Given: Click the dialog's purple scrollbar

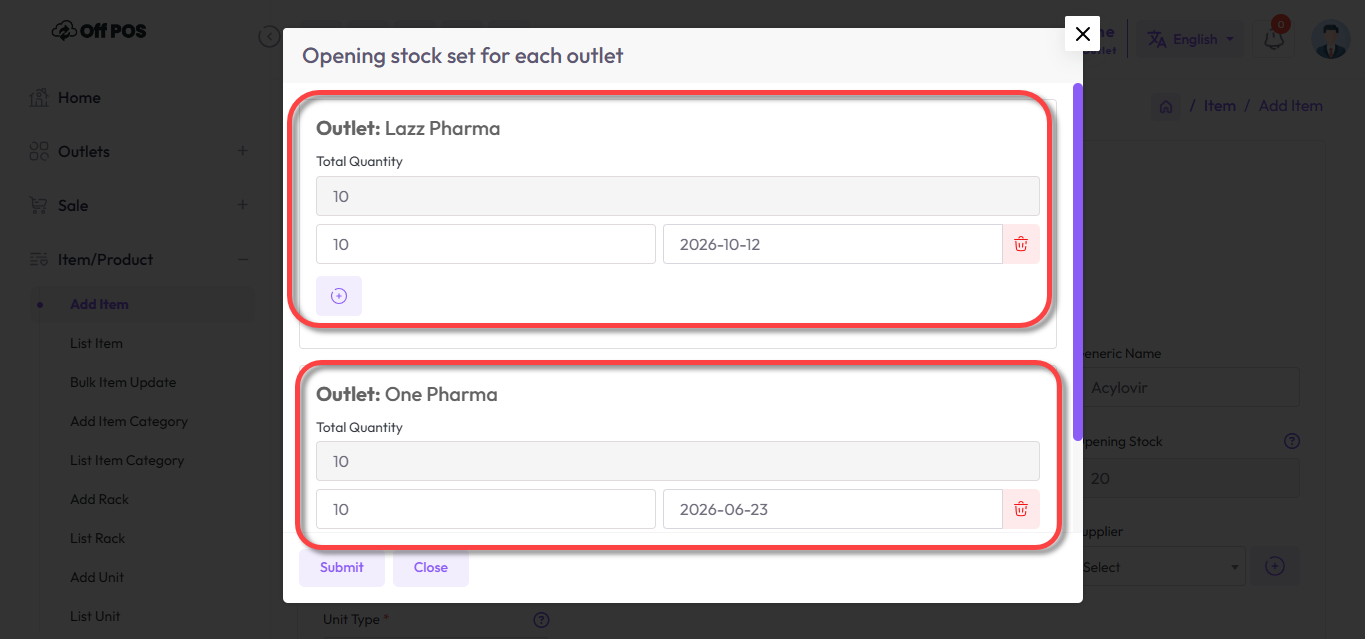Looking at the screenshot, I should pyautogui.click(x=1078, y=260).
